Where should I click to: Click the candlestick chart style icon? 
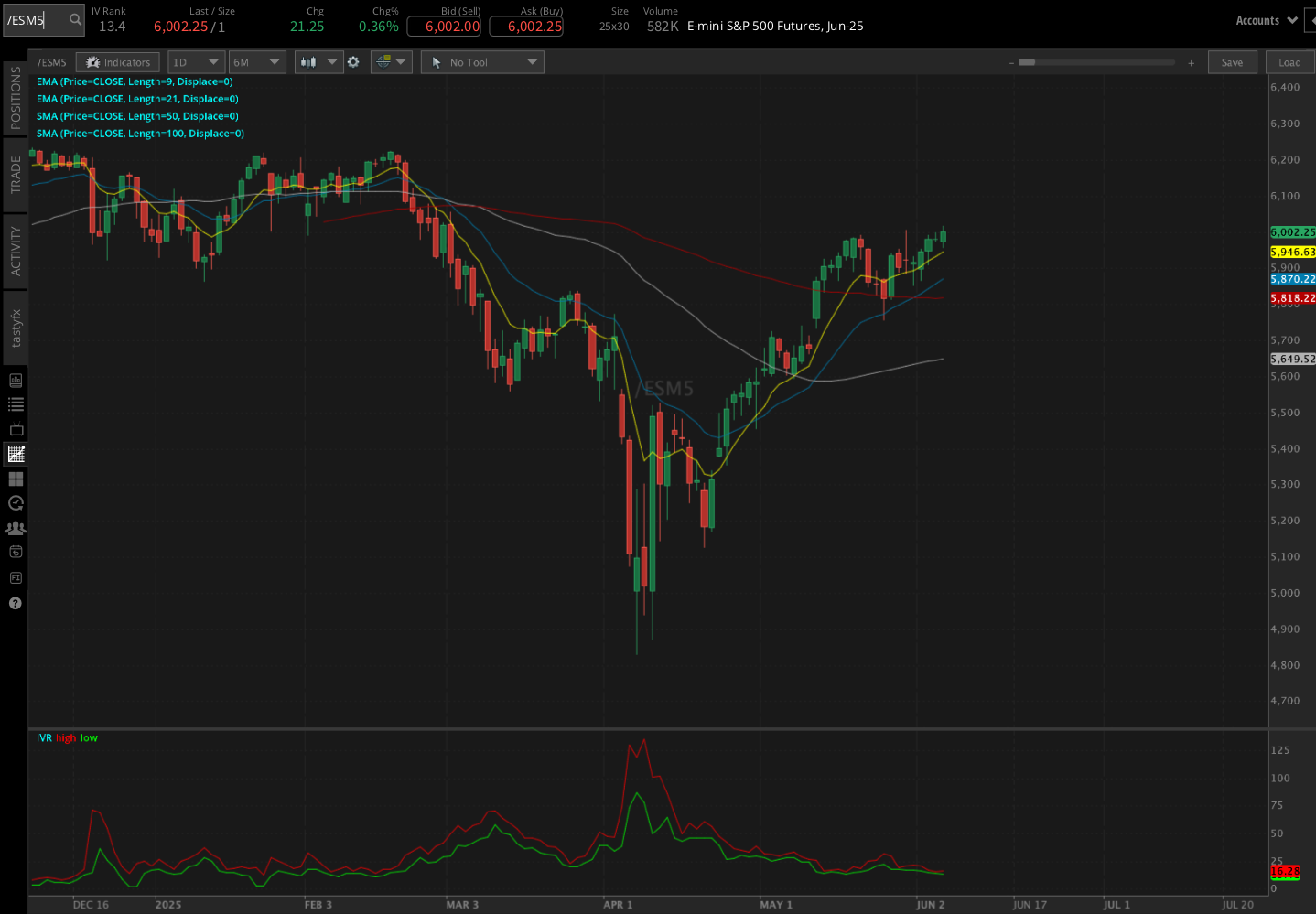click(x=309, y=61)
